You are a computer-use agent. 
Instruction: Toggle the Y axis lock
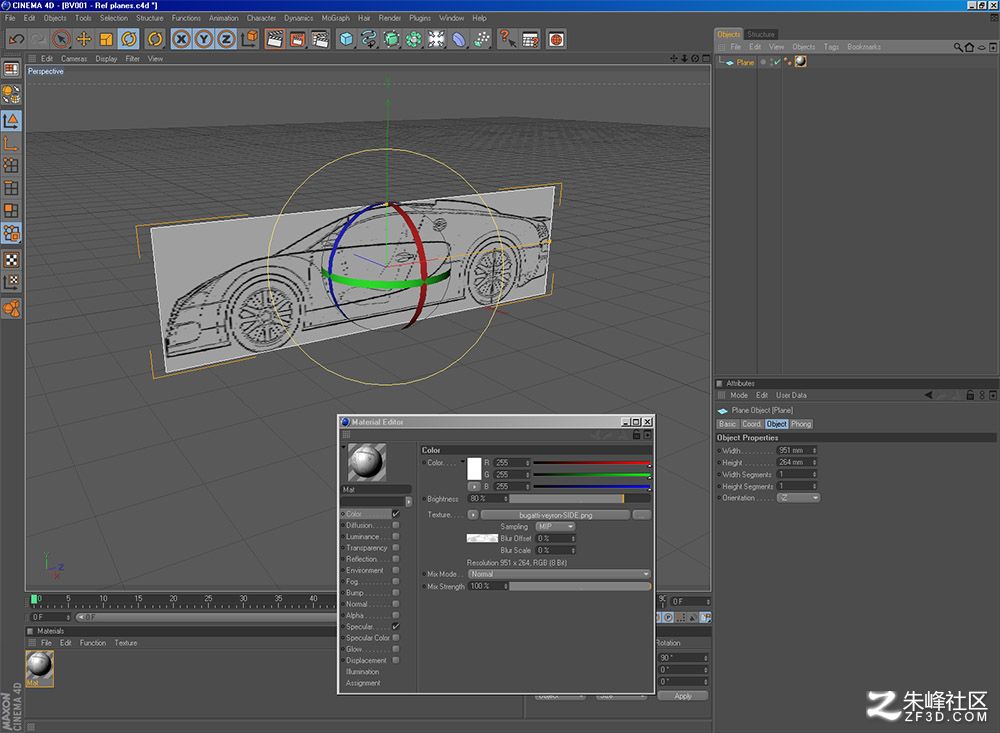[x=203, y=40]
